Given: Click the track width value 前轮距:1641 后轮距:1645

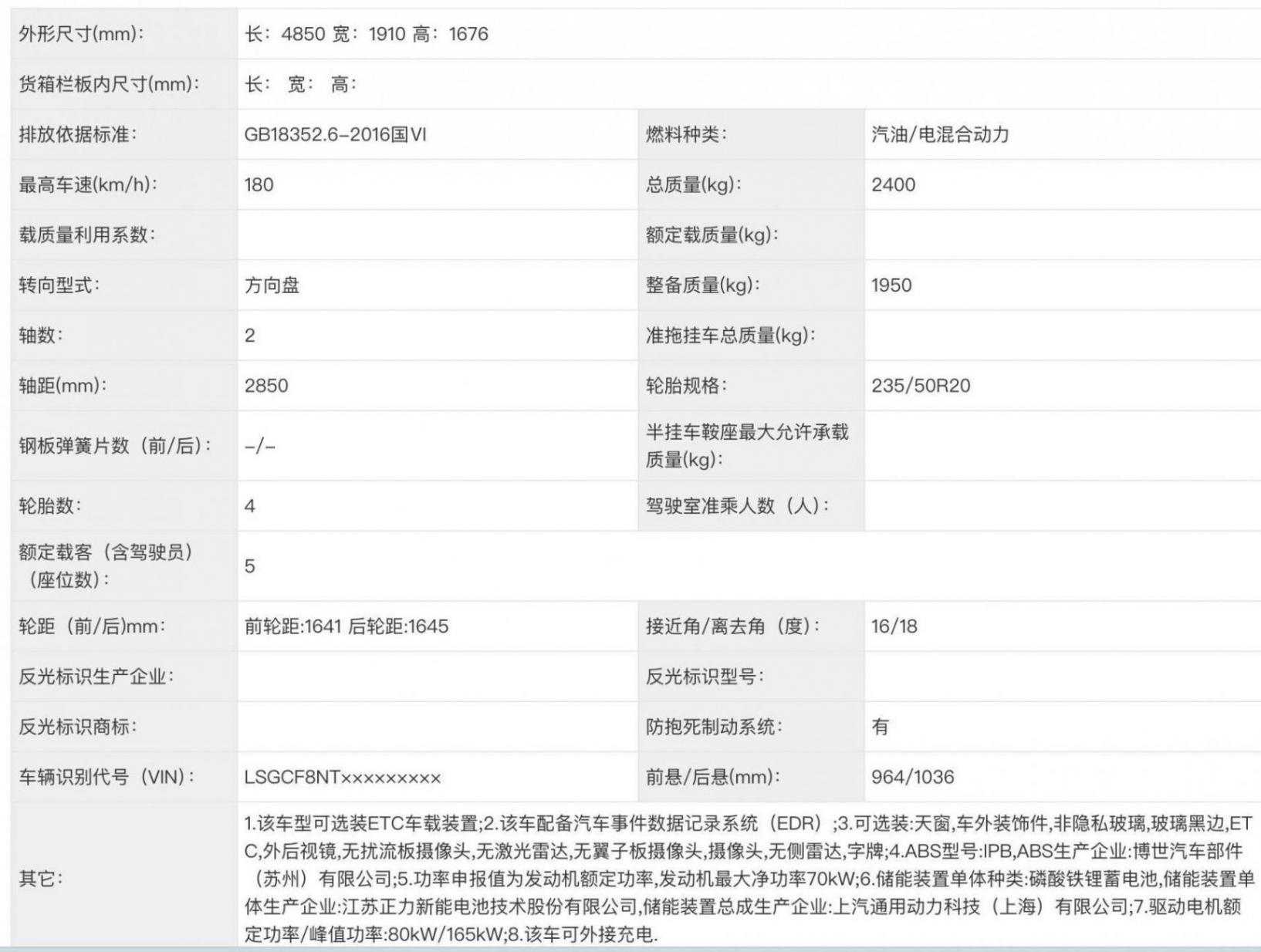Looking at the screenshot, I should (x=347, y=626).
